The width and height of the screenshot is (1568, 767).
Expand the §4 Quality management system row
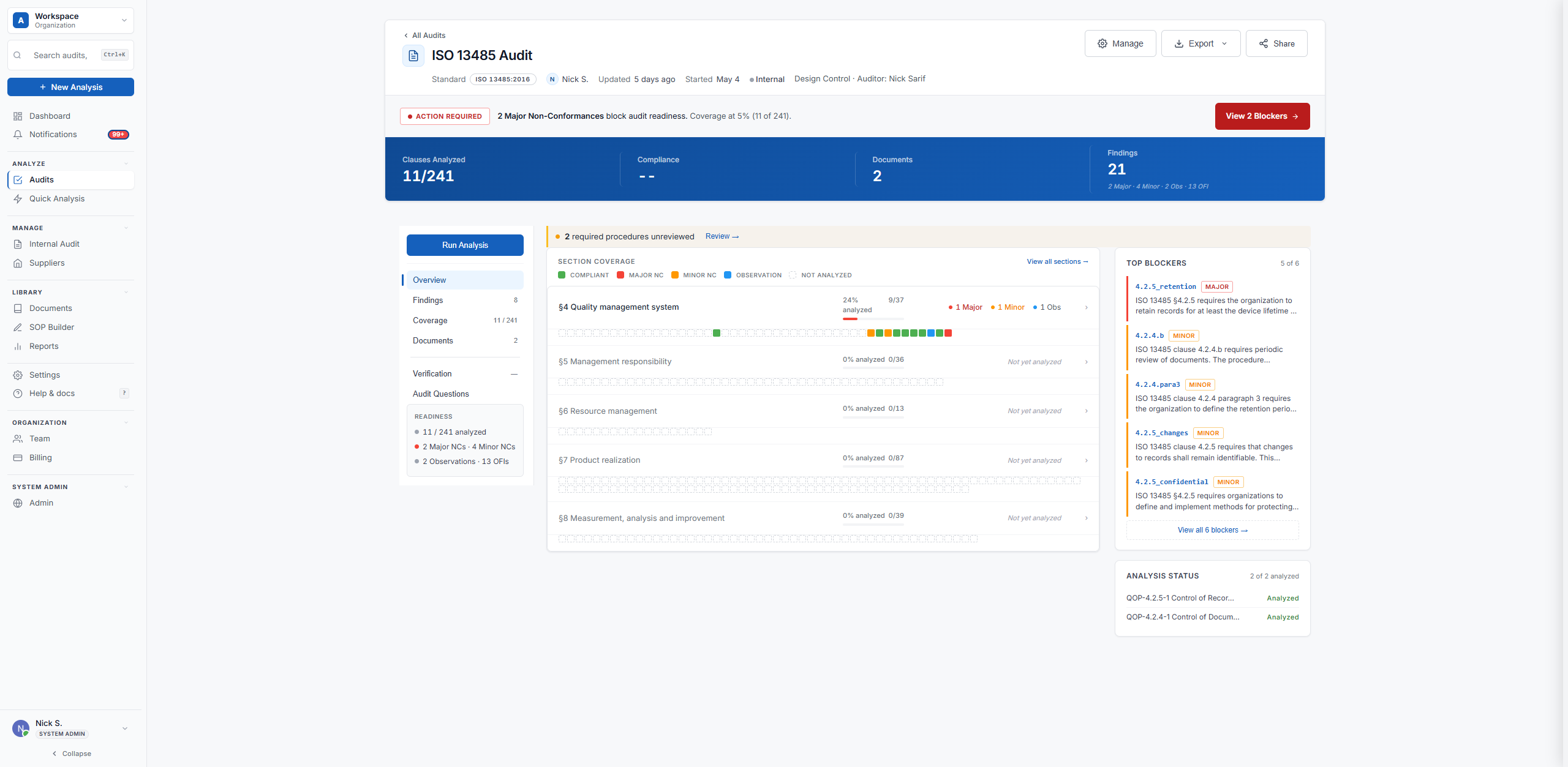pos(823,307)
